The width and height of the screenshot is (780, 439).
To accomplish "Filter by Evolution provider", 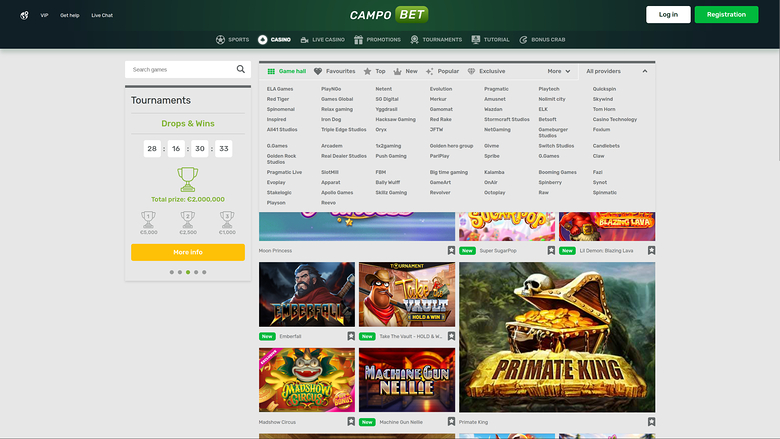I will pyautogui.click(x=441, y=89).
